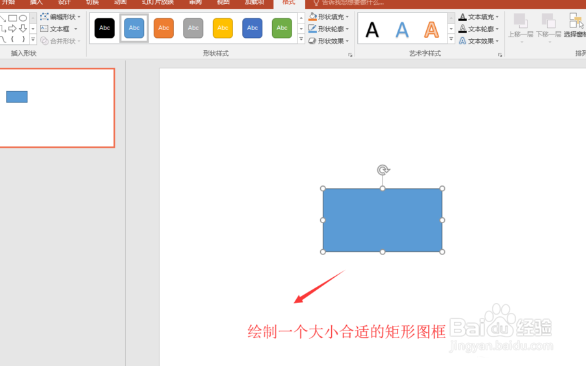
Task: Open the 艺术字样式 group dialog launcher
Action: 500,55
